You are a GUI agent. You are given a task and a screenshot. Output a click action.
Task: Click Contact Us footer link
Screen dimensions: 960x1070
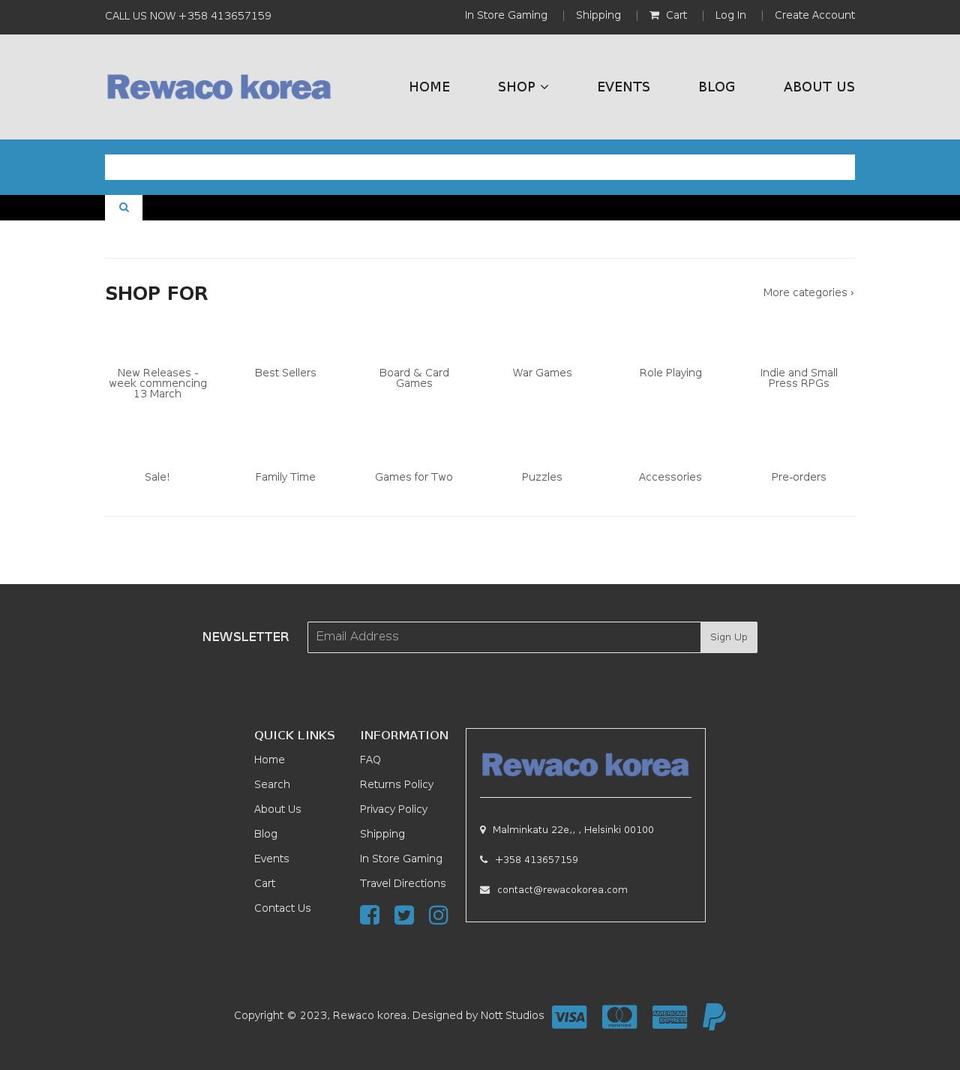click(x=282, y=908)
